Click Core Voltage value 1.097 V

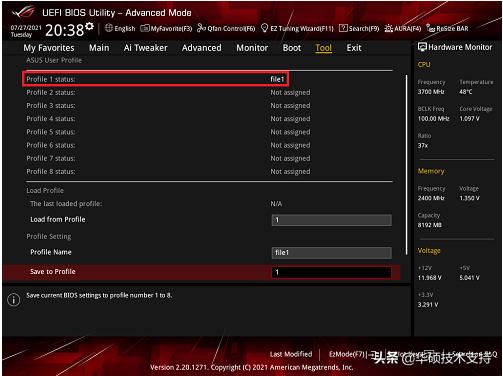469,119
